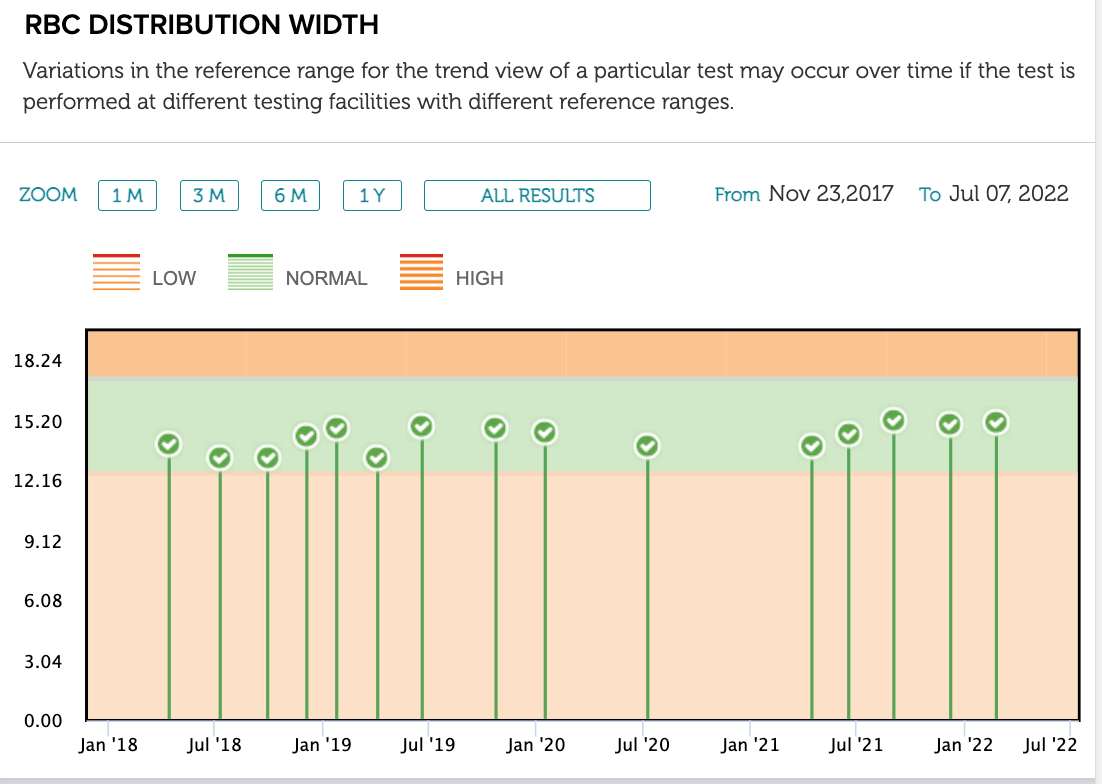This screenshot has width=1102, height=784.
Task: Switch the zoom to 1 Y
Action: tap(372, 195)
